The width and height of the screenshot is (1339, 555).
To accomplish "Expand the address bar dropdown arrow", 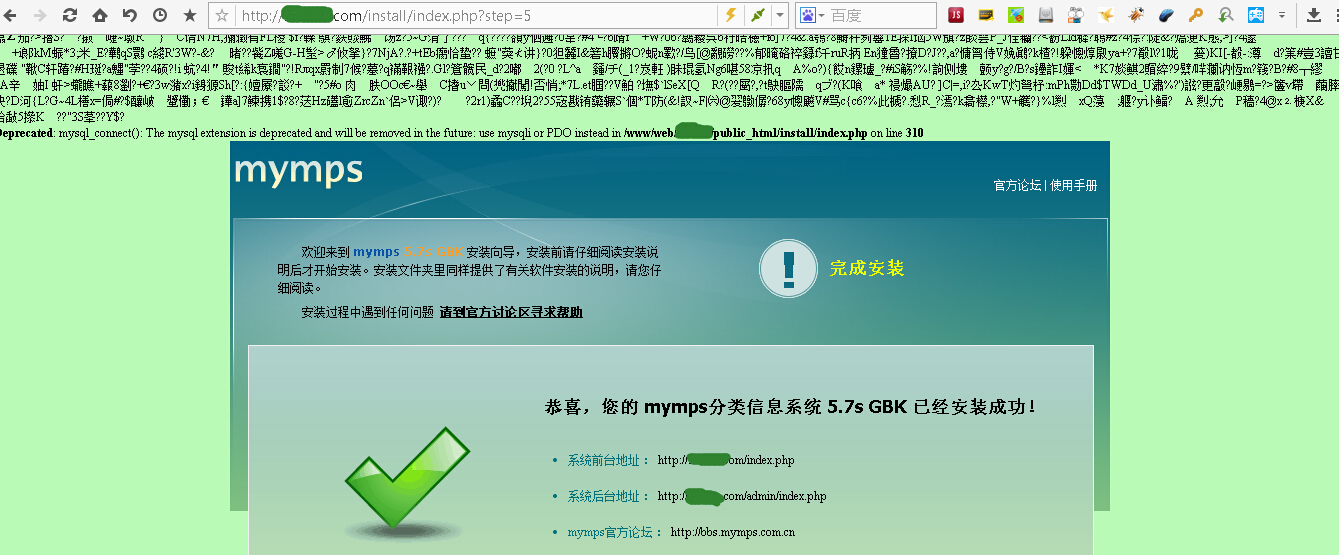I will coord(780,15).
